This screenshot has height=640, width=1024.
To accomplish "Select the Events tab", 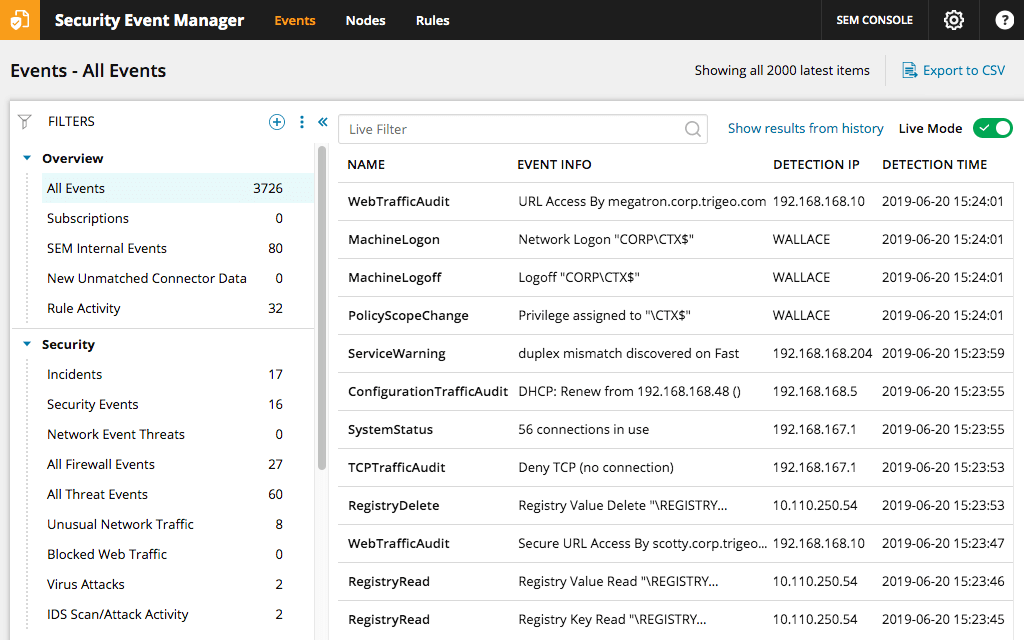I will tap(294, 20).
